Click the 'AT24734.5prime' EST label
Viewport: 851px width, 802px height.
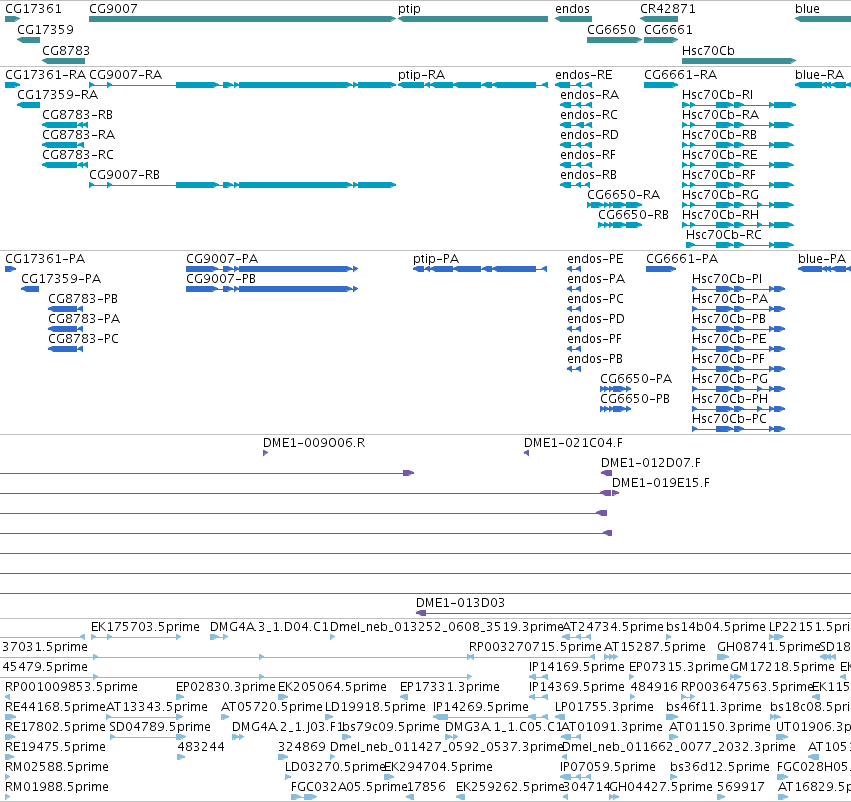coord(613,627)
